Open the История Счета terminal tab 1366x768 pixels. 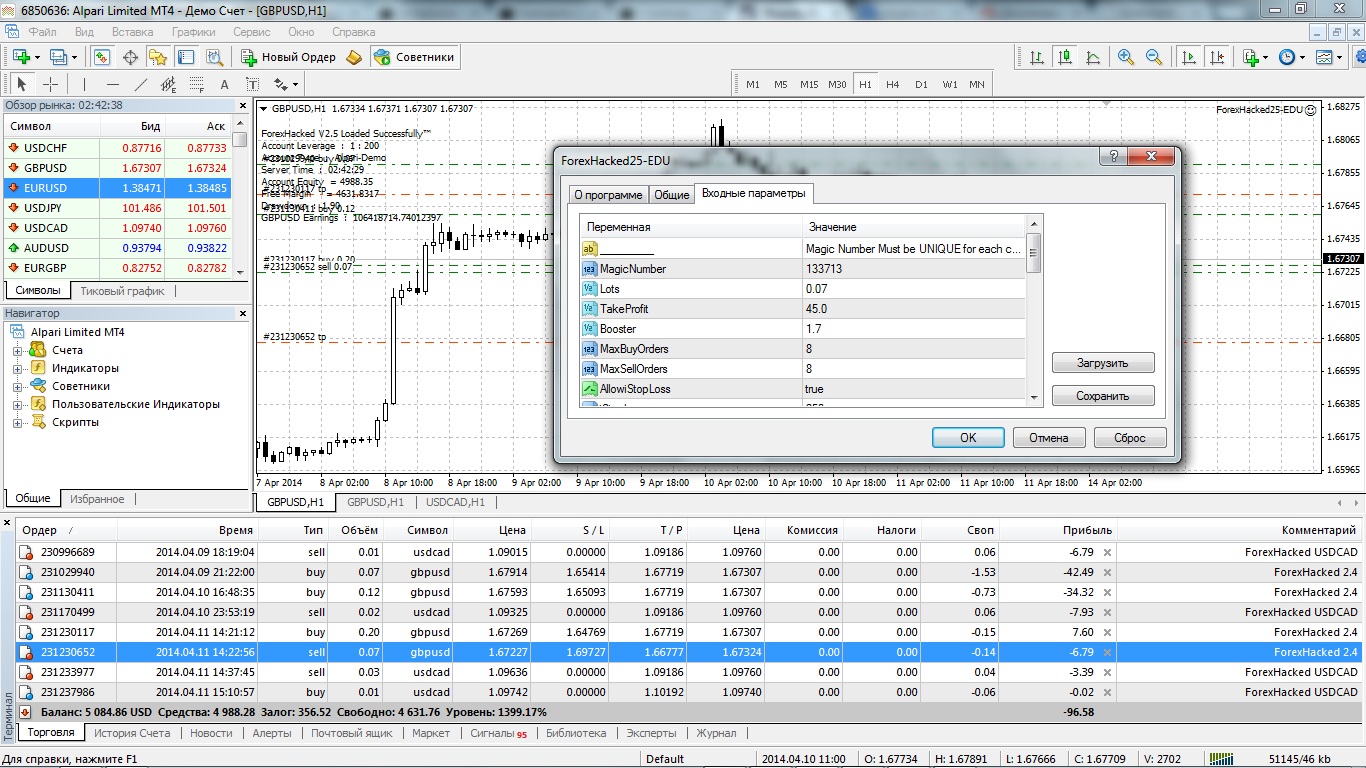(x=133, y=733)
